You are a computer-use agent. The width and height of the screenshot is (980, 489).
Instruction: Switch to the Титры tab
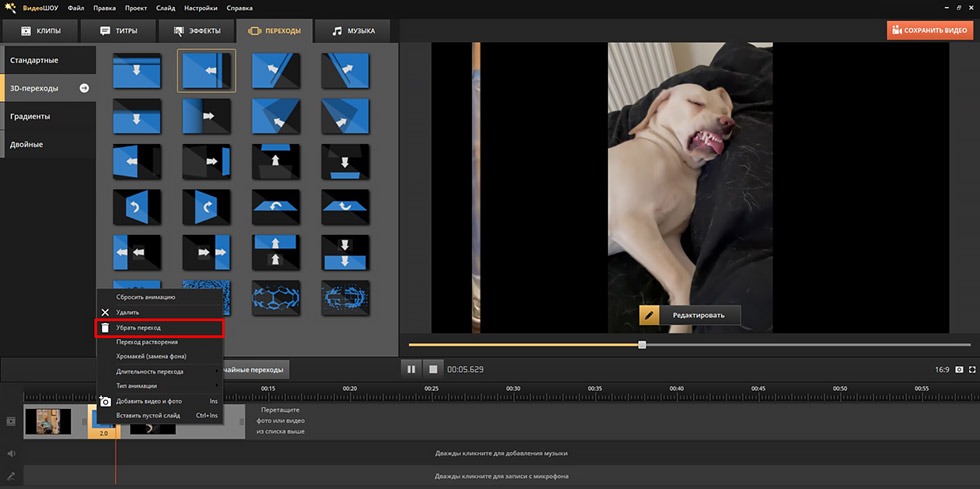(118, 31)
